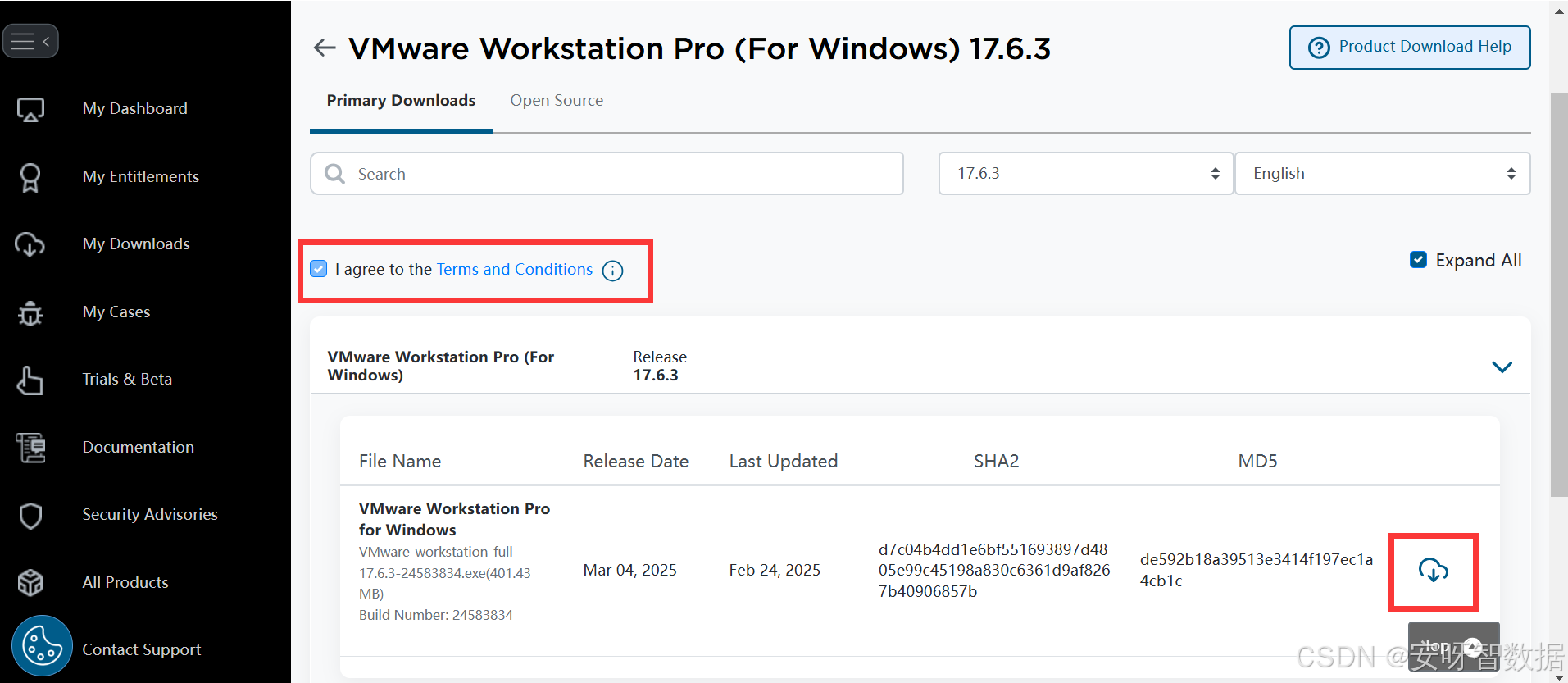Click the My Entitlements ribbon badge icon
This screenshot has height=683, width=1568.
(x=30, y=177)
